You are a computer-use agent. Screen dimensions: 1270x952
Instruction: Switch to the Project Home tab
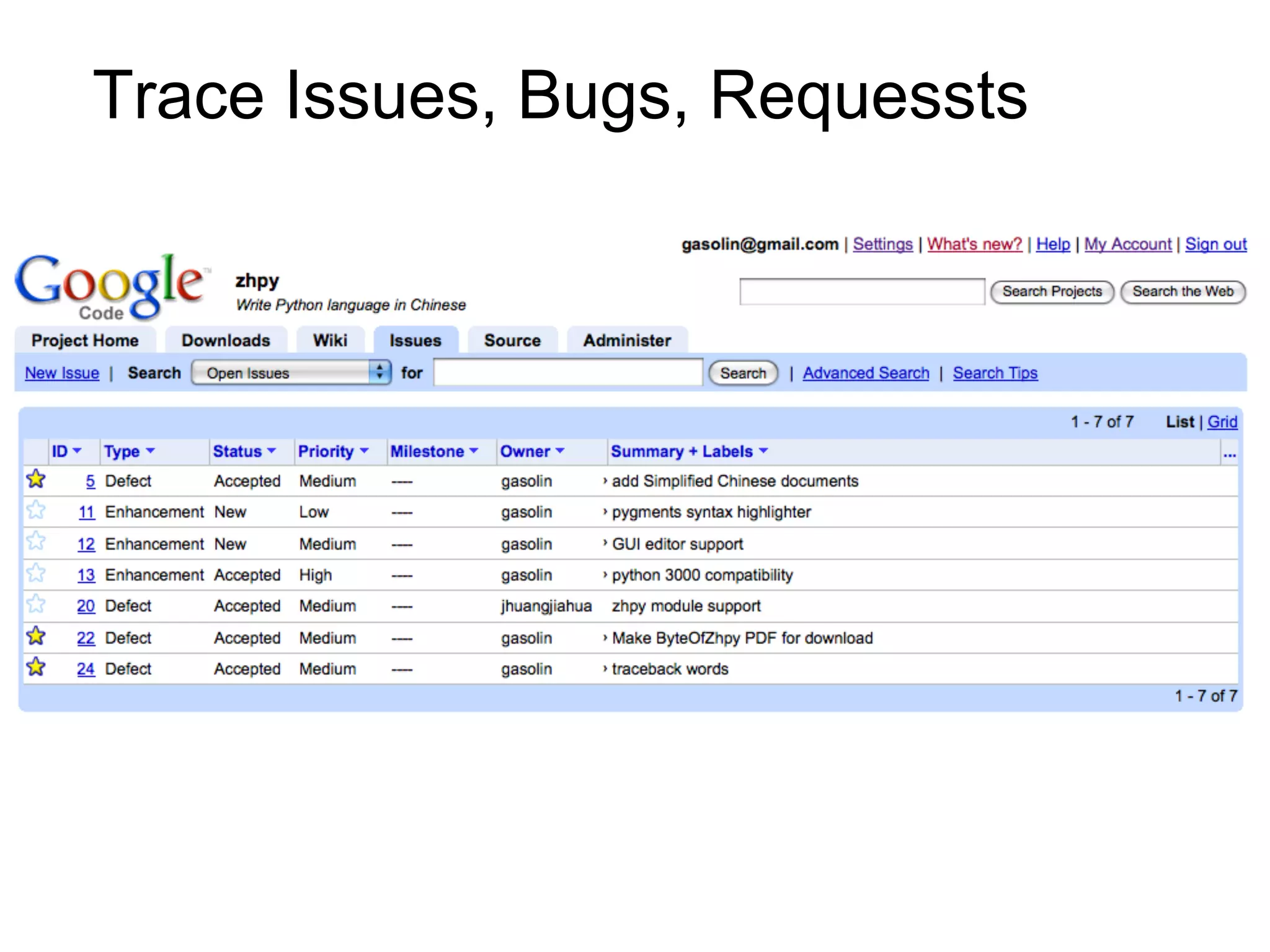click(x=85, y=340)
